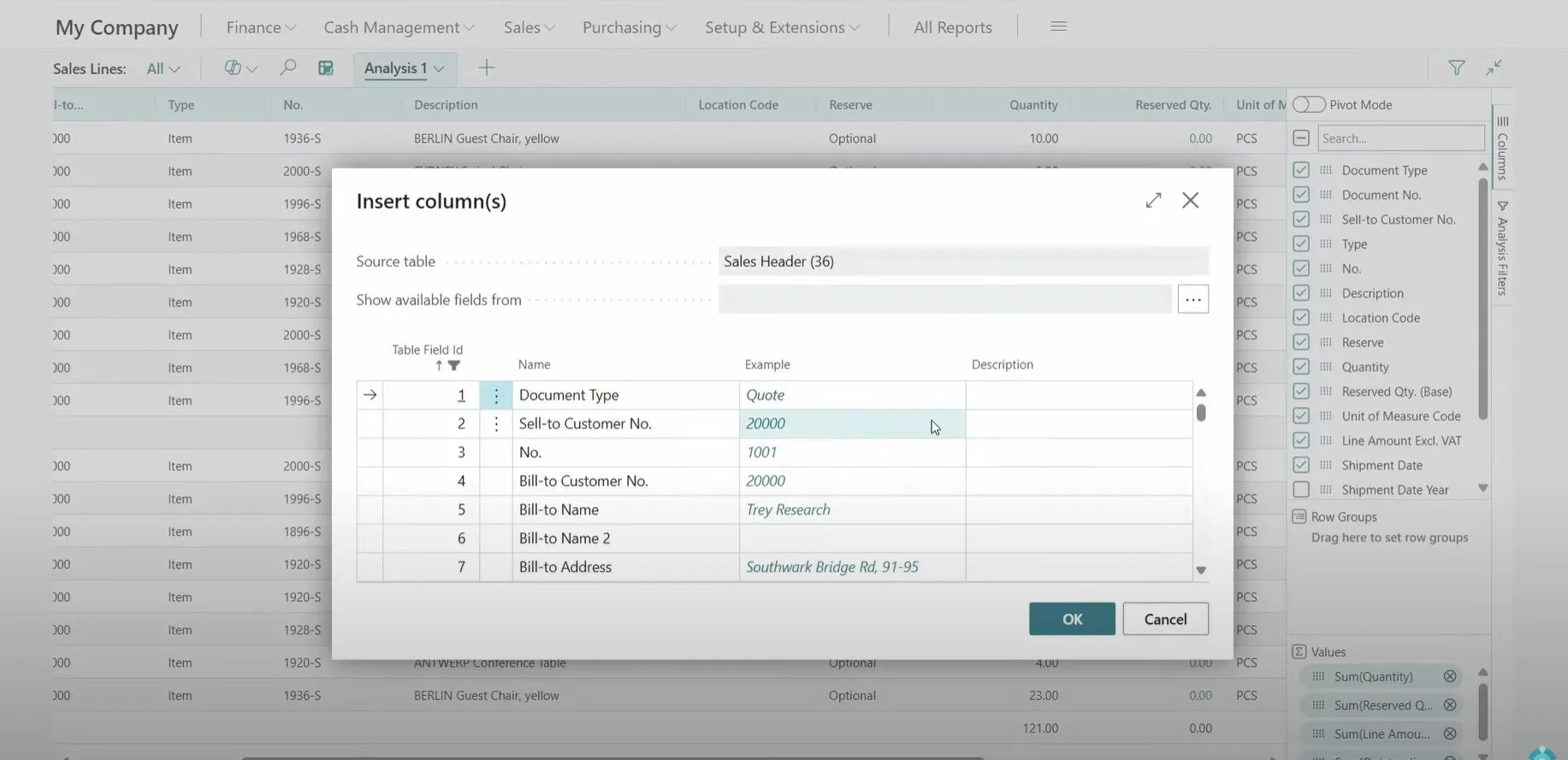Click the collapse page arrows icon

click(x=1494, y=68)
